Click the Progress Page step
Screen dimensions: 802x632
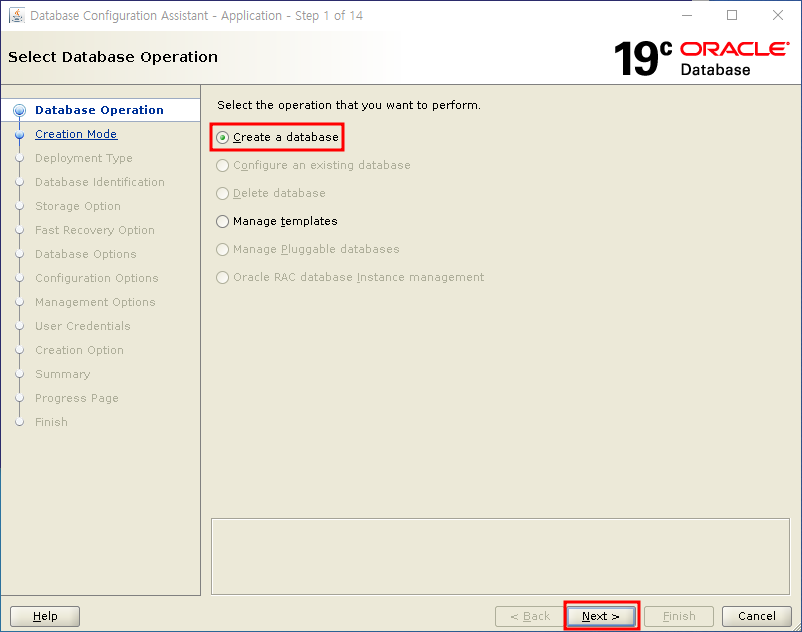tap(77, 398)
